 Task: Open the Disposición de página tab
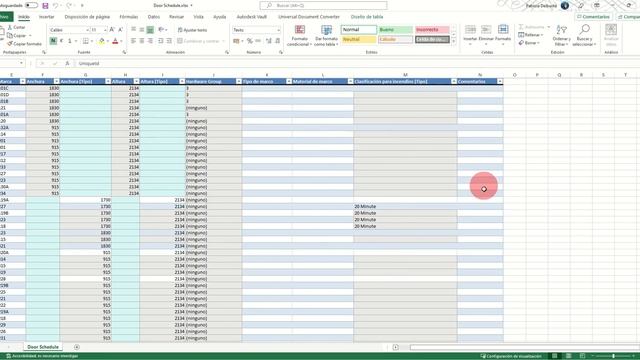coord(87,17)
